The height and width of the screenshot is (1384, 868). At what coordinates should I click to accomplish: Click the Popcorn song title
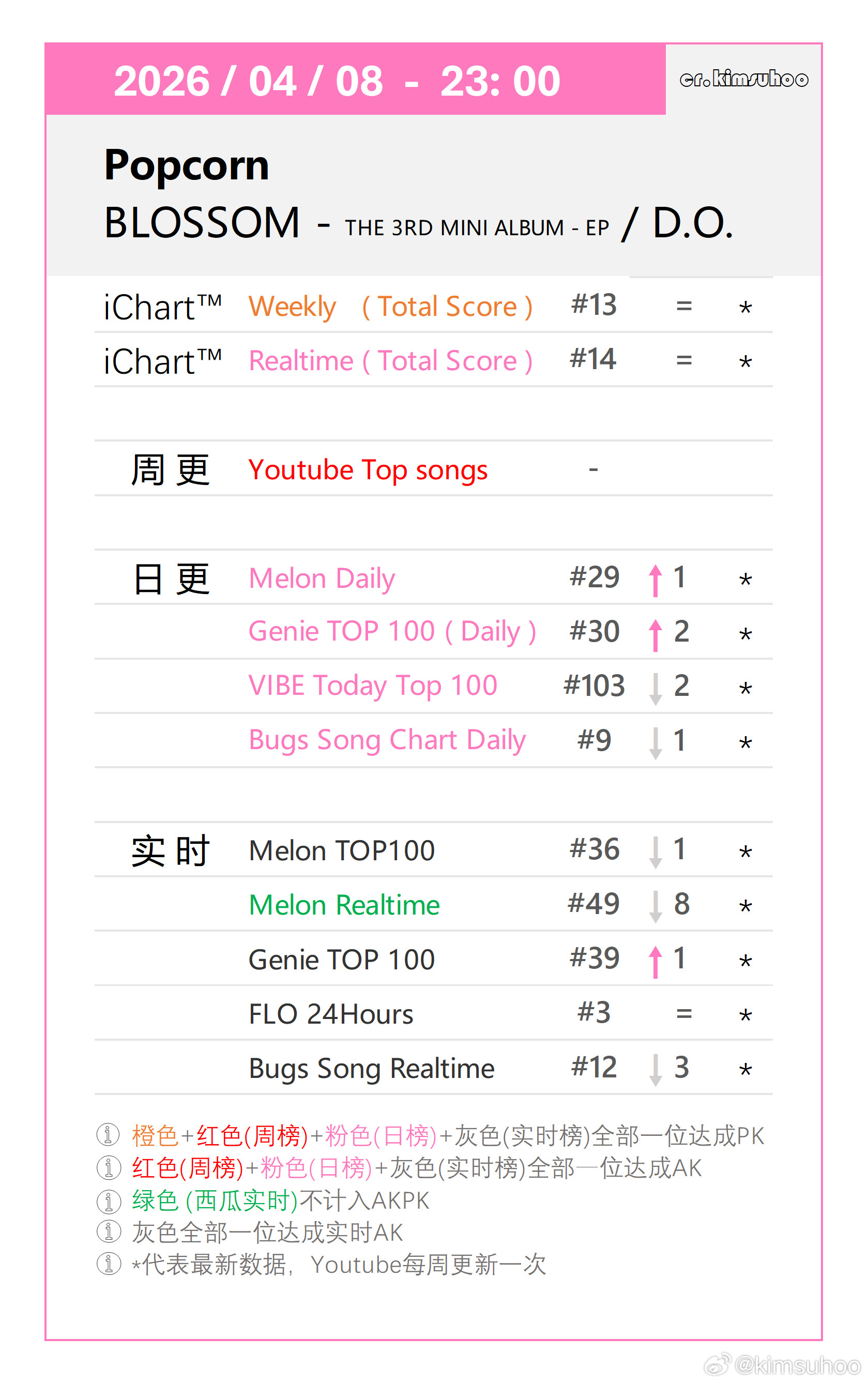click(x=186, y=165)
